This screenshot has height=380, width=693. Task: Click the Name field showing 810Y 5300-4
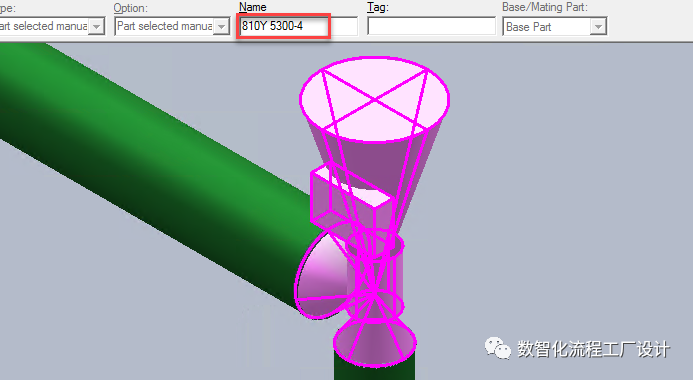click(x=298, y=27)
